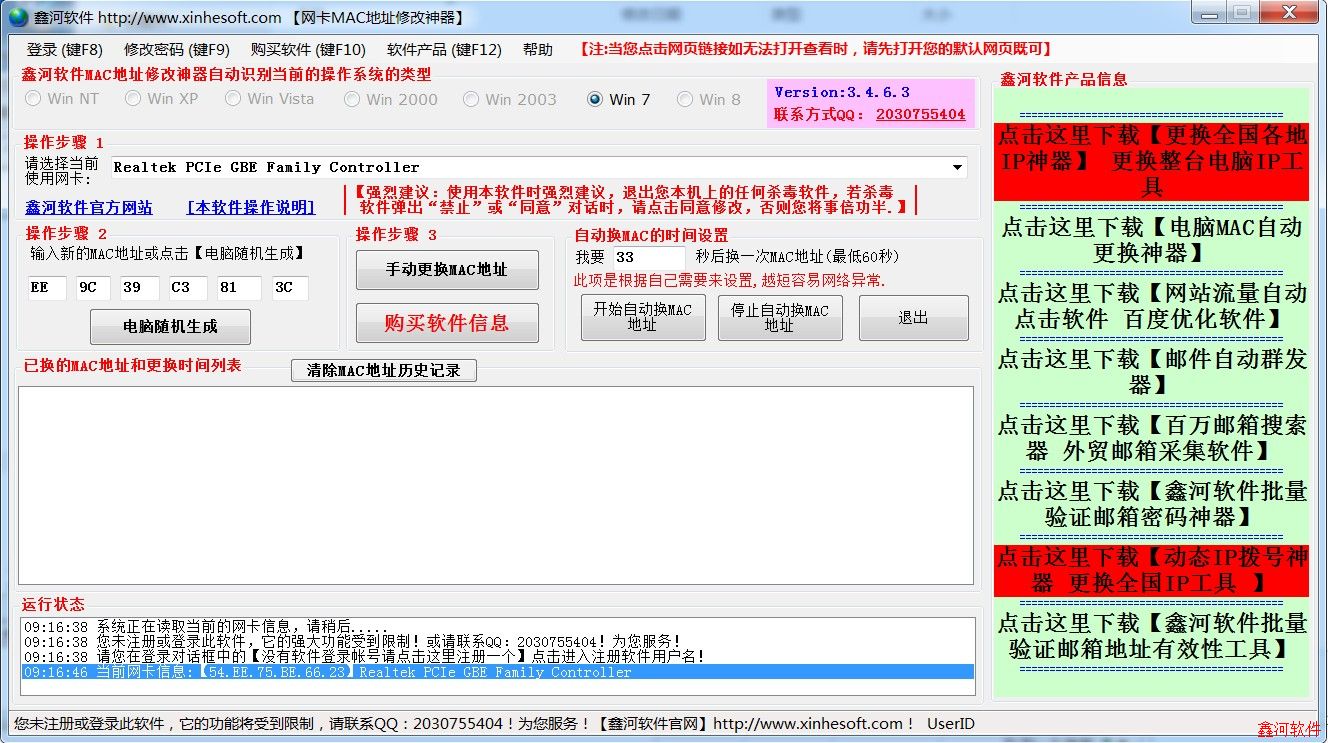The width and height of the screenshot is (1328, 743).
Task: Click the MAC address history list box
Action: click(x=496, y=485)
